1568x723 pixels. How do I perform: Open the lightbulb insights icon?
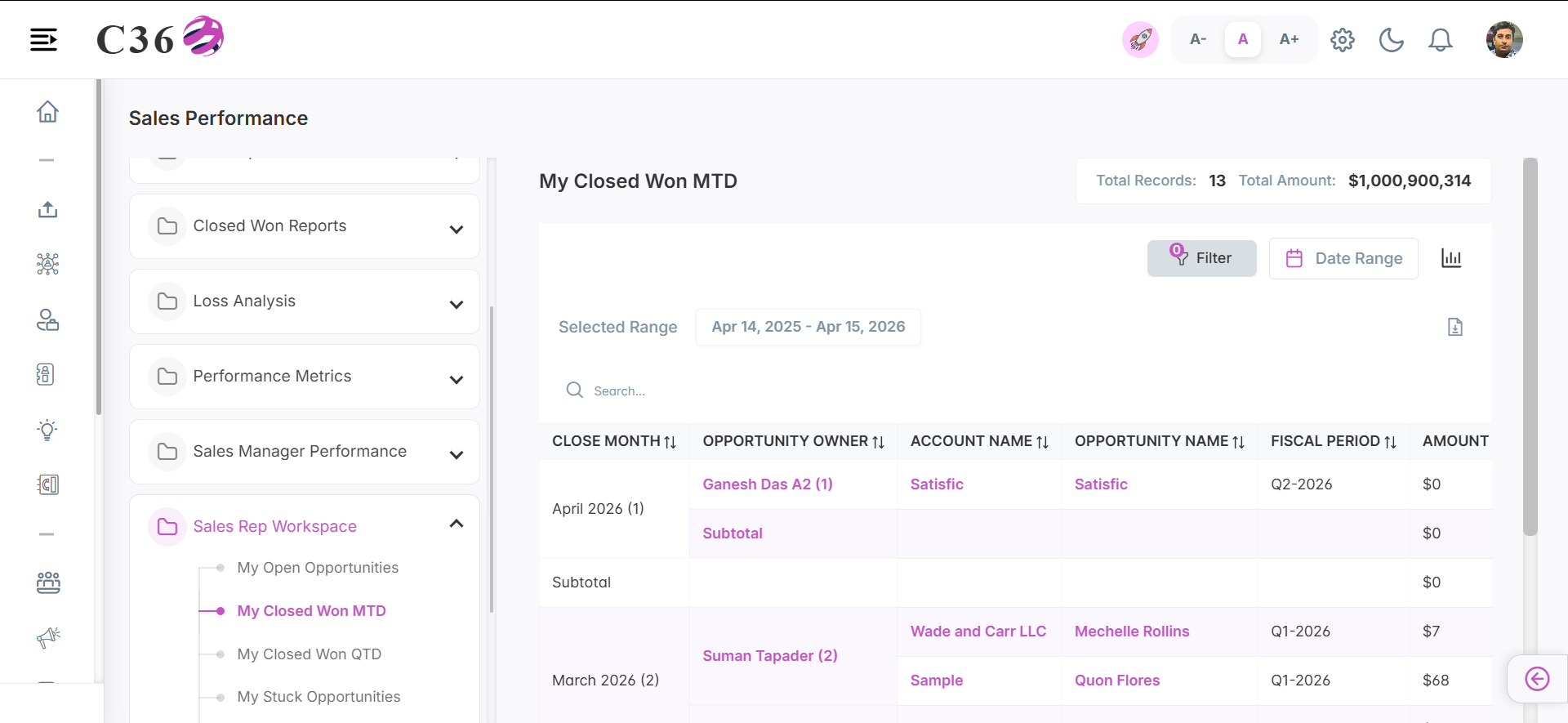point(47,430)
